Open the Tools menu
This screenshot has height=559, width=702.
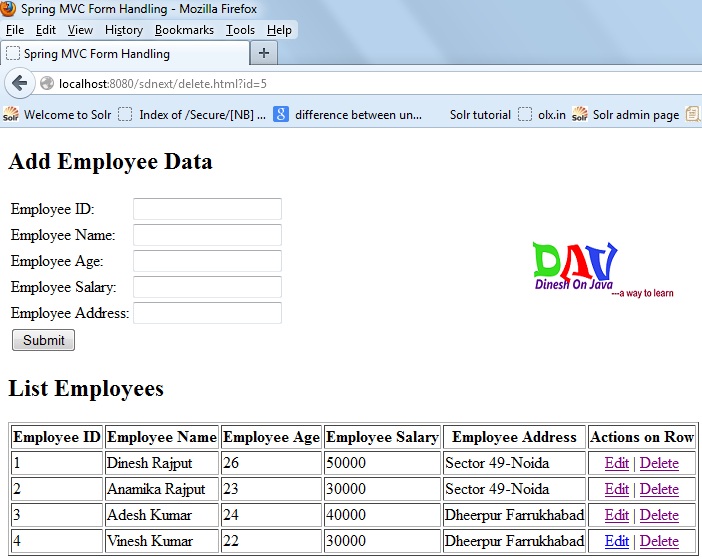click(x=240, y=30)
